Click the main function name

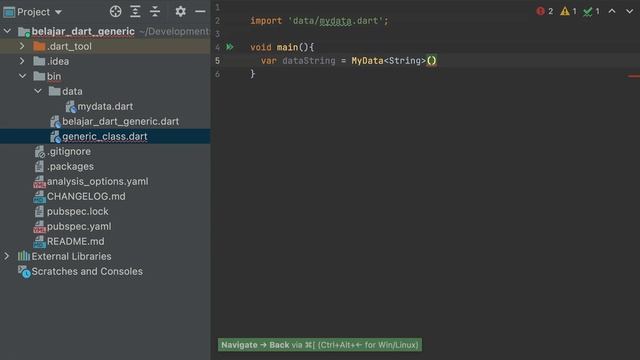[x=287, y=47]
